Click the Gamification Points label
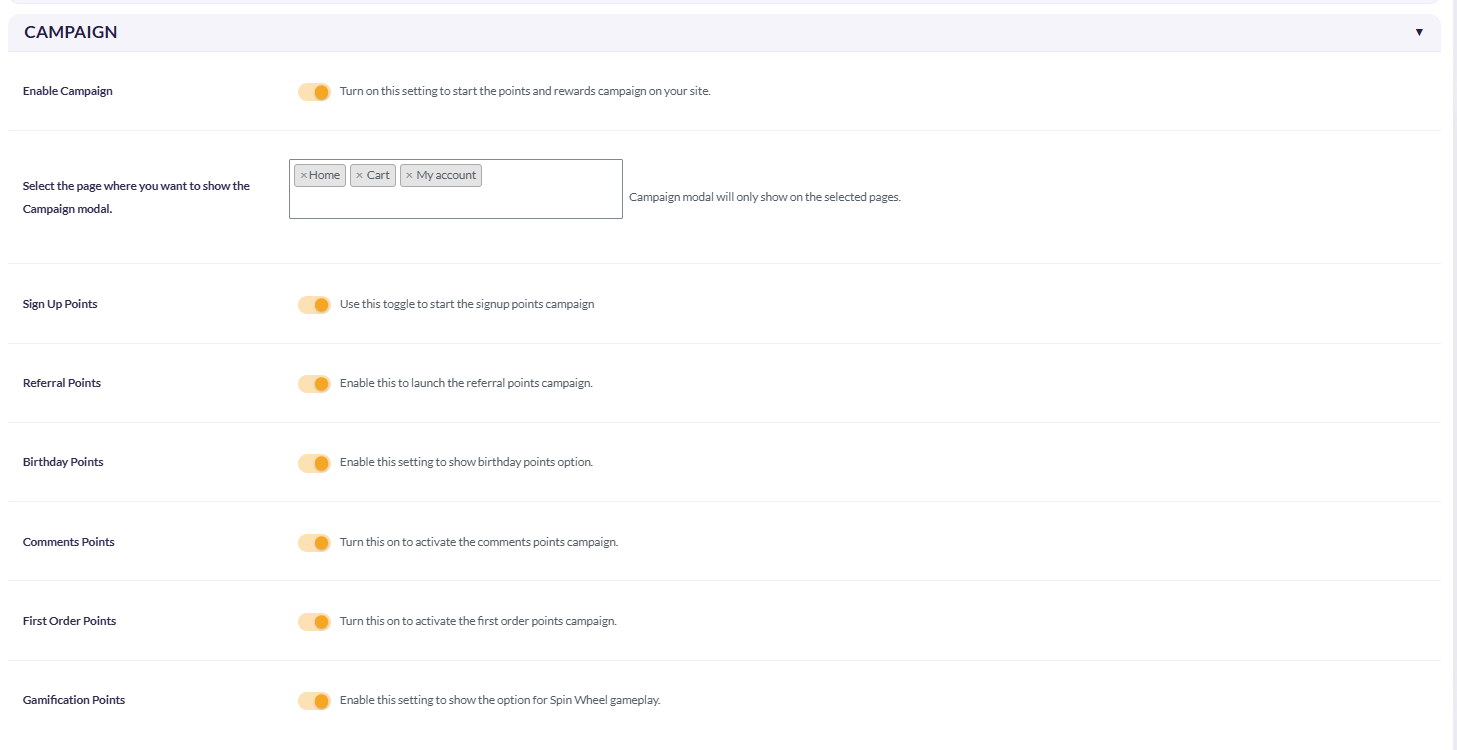The width and height of the screenshot is (1457, 750). [74, 700]
